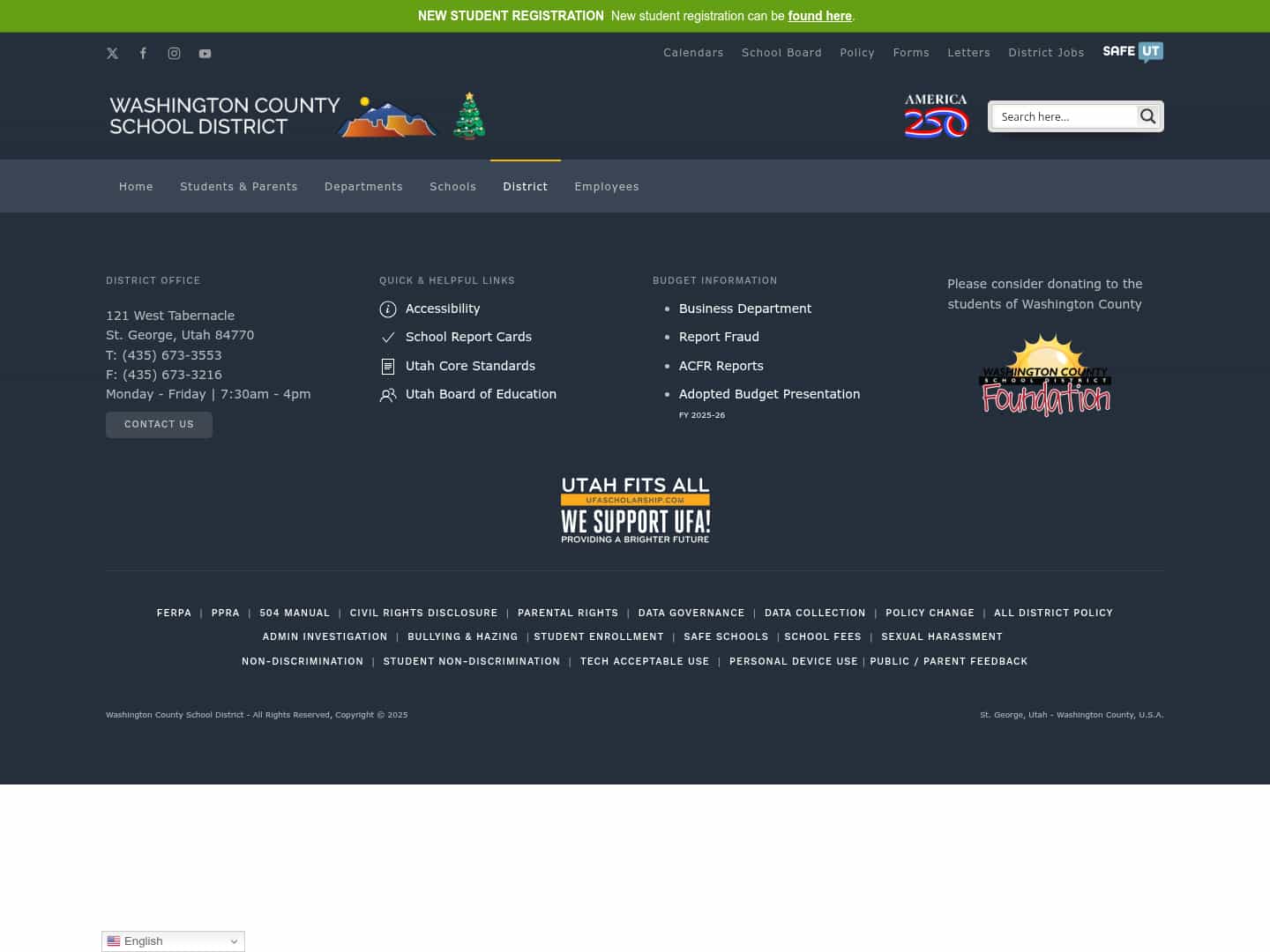Click the Instagram icon
The width and height of the screenshot is (1270, 952).
[174, 53]
